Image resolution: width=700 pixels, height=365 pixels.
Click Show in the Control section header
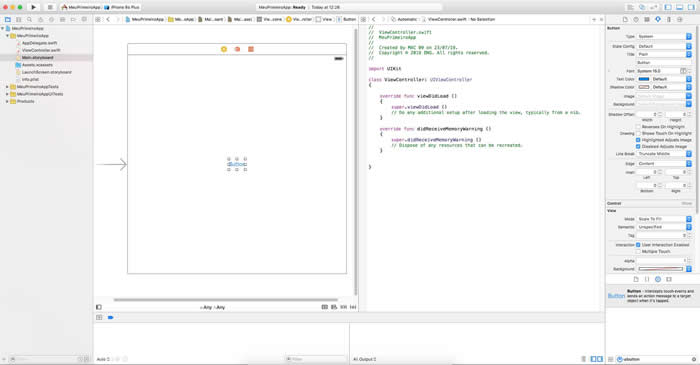[x=687, y=203]
